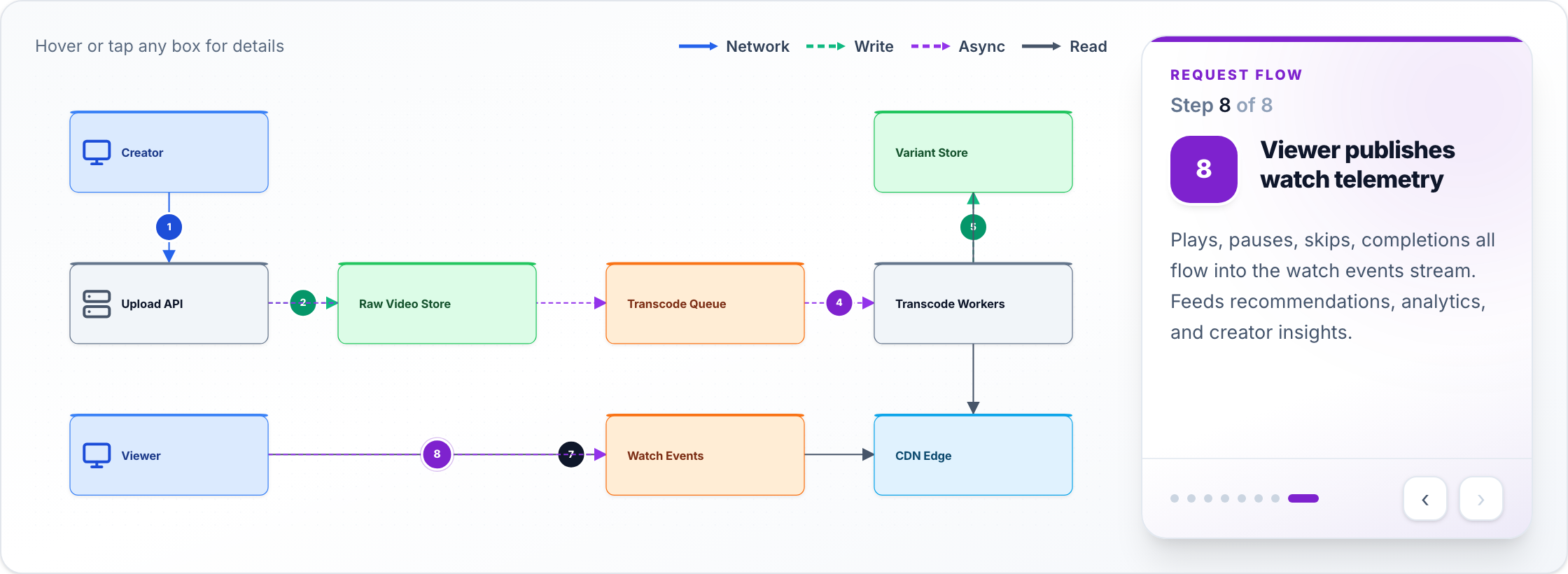This screenshot has height=574, width=1568.
Task: Click the Async legend entry
Action: click(x=958, y=46)
